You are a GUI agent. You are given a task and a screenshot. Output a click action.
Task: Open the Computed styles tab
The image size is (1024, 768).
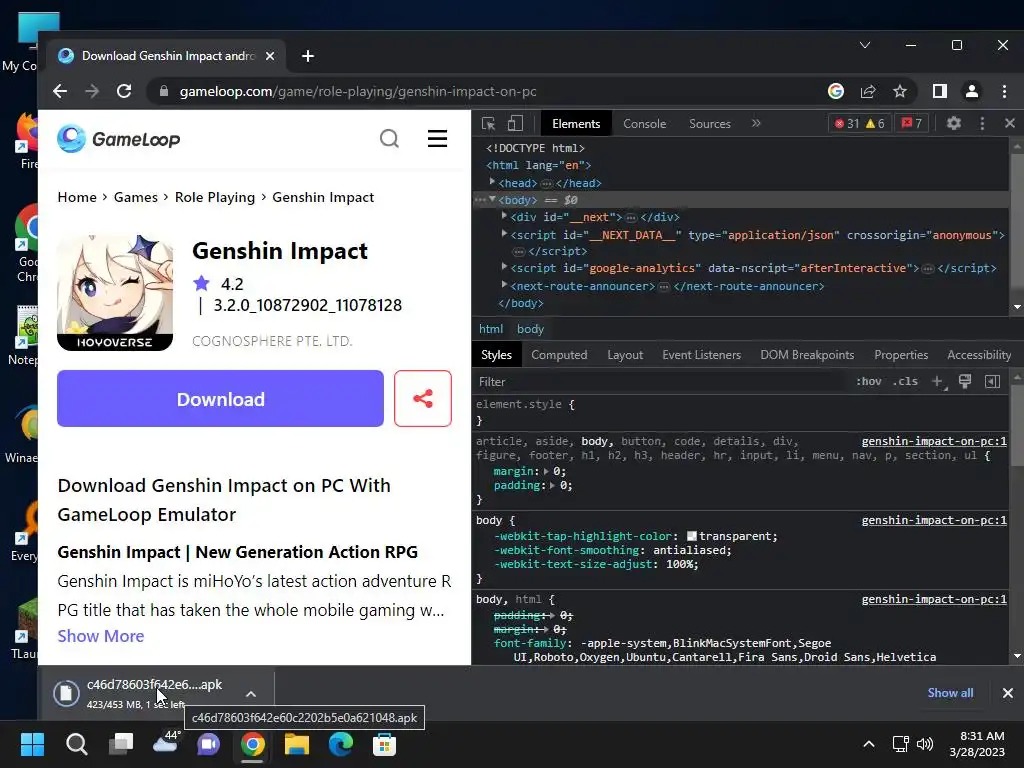559,355
